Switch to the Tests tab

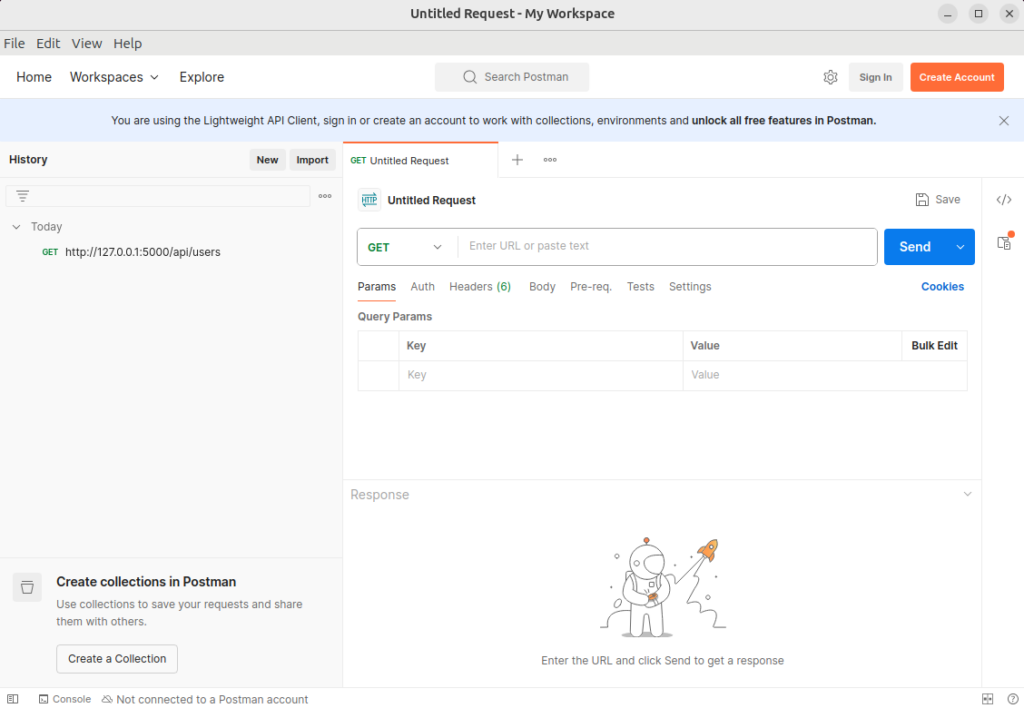641,287
